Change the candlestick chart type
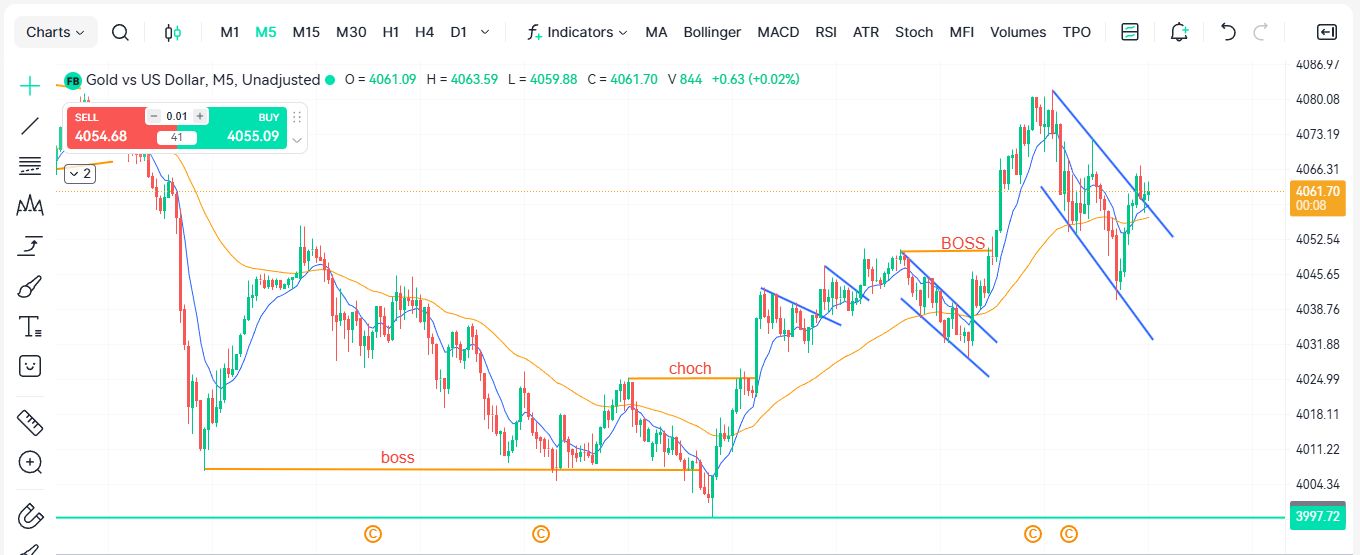 point(173,32)
